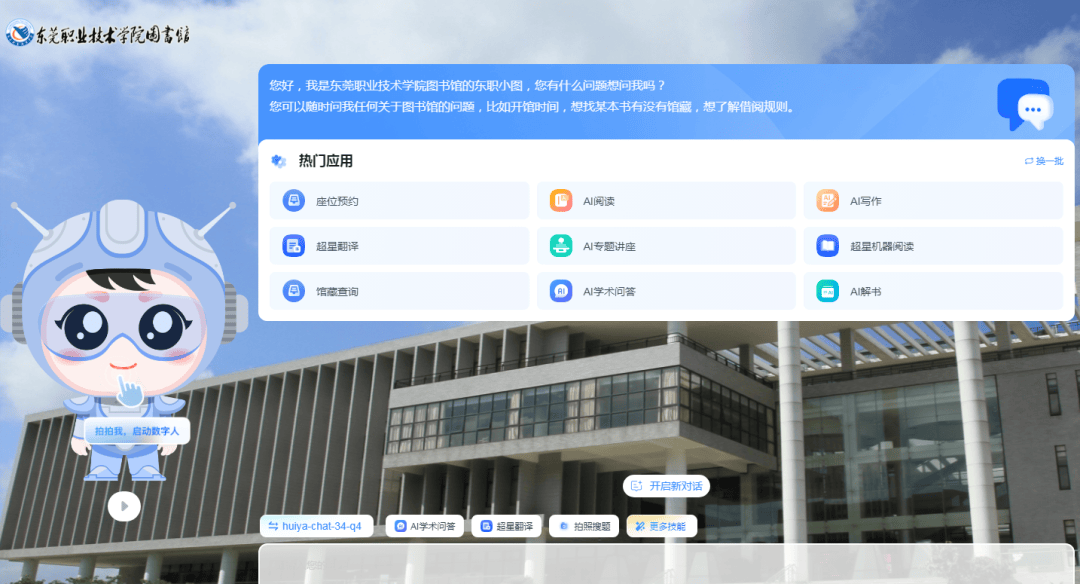Viewport: 1080px width, 584px height.
Task: Open AI学术问答 in the 热门应用 grid
Action: (665, 292)
